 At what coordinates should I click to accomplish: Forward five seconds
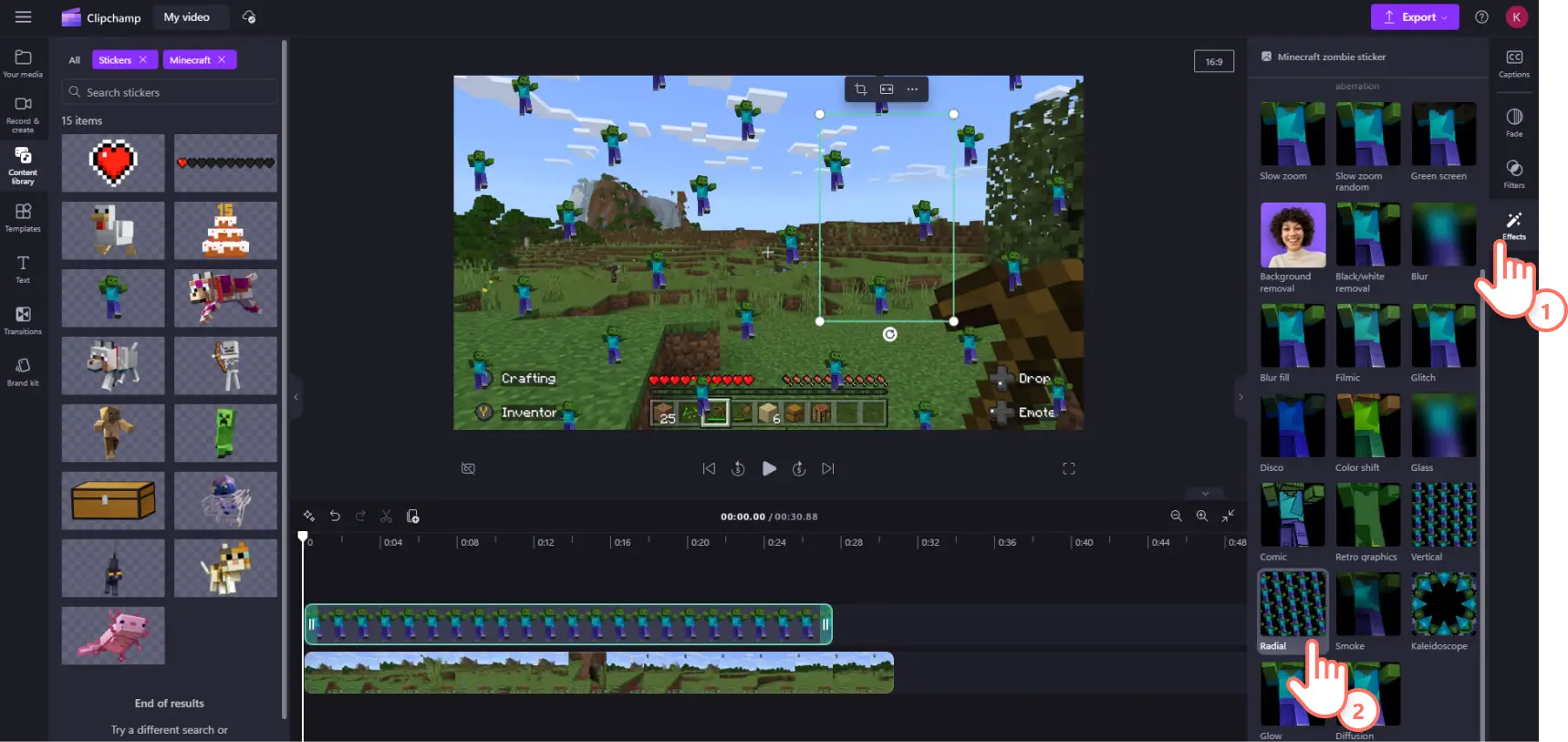798,468
